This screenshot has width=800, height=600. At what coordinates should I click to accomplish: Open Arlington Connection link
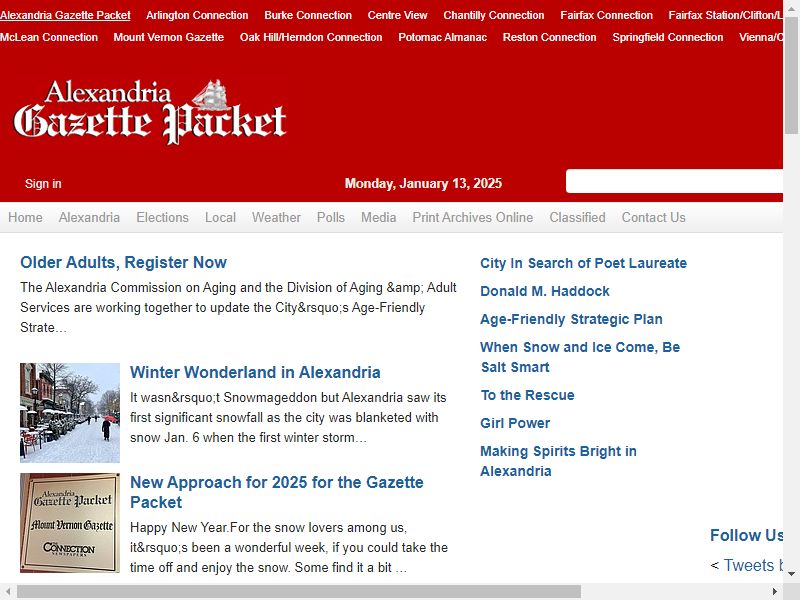pos(197,15)
